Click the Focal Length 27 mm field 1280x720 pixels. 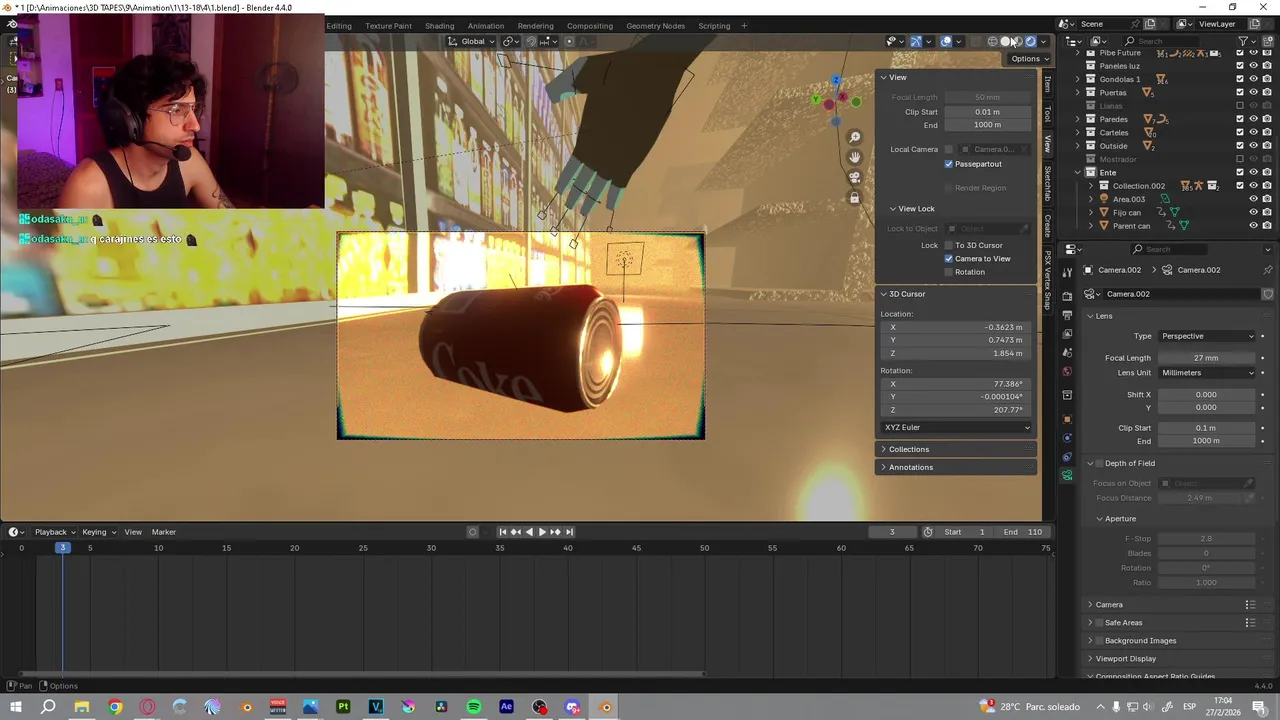[x=1206, y=358]
